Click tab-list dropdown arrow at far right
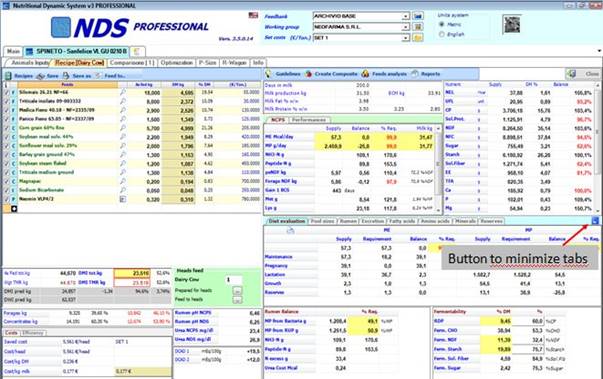 point(599,51)
